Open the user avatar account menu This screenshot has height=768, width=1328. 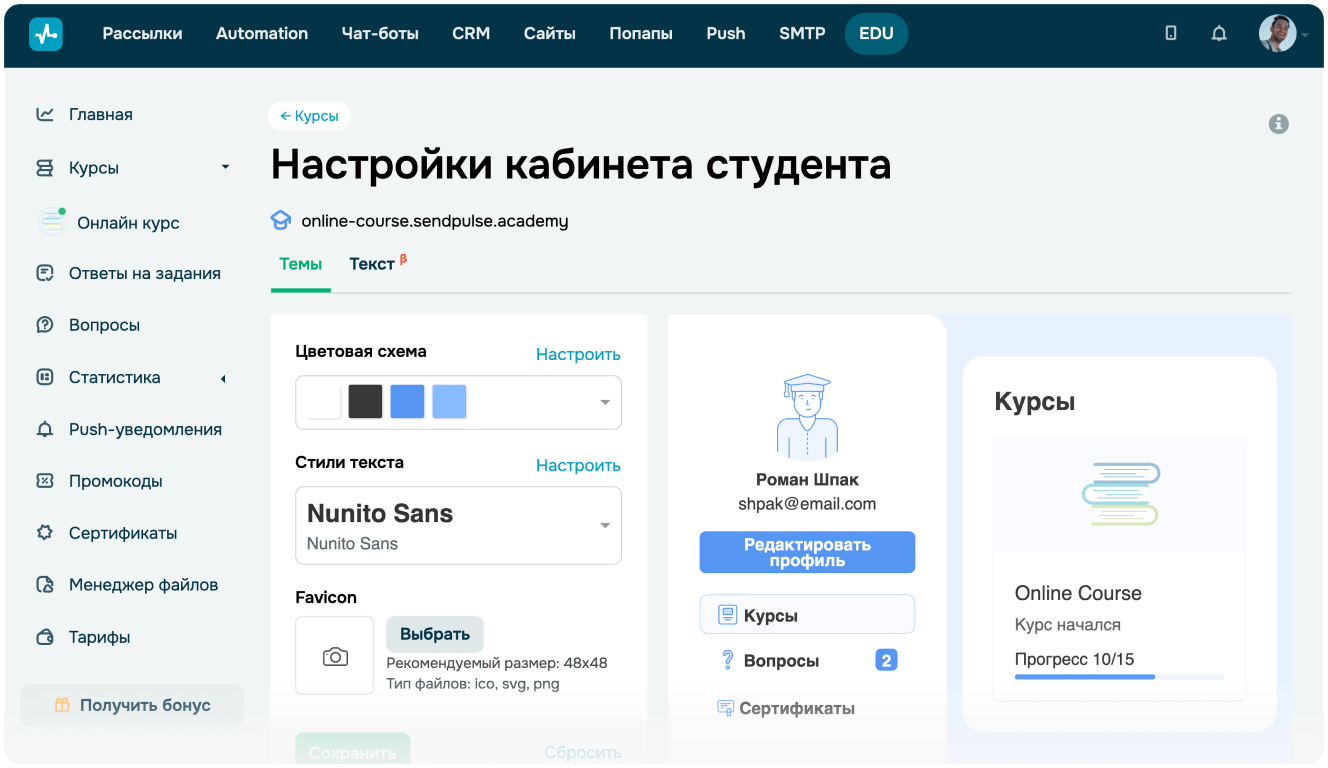click(x=1278, y=34)
